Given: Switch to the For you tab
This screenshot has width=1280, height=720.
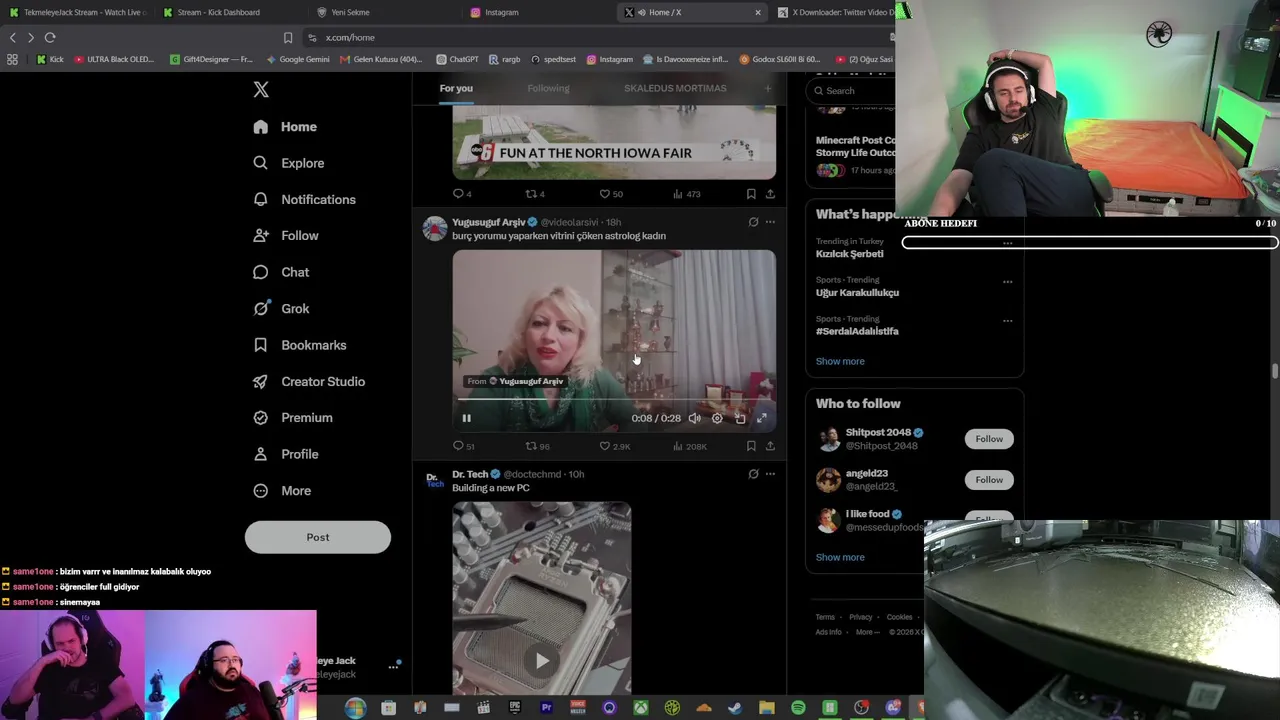Looking at the screenshot, I should pos(456,88).
